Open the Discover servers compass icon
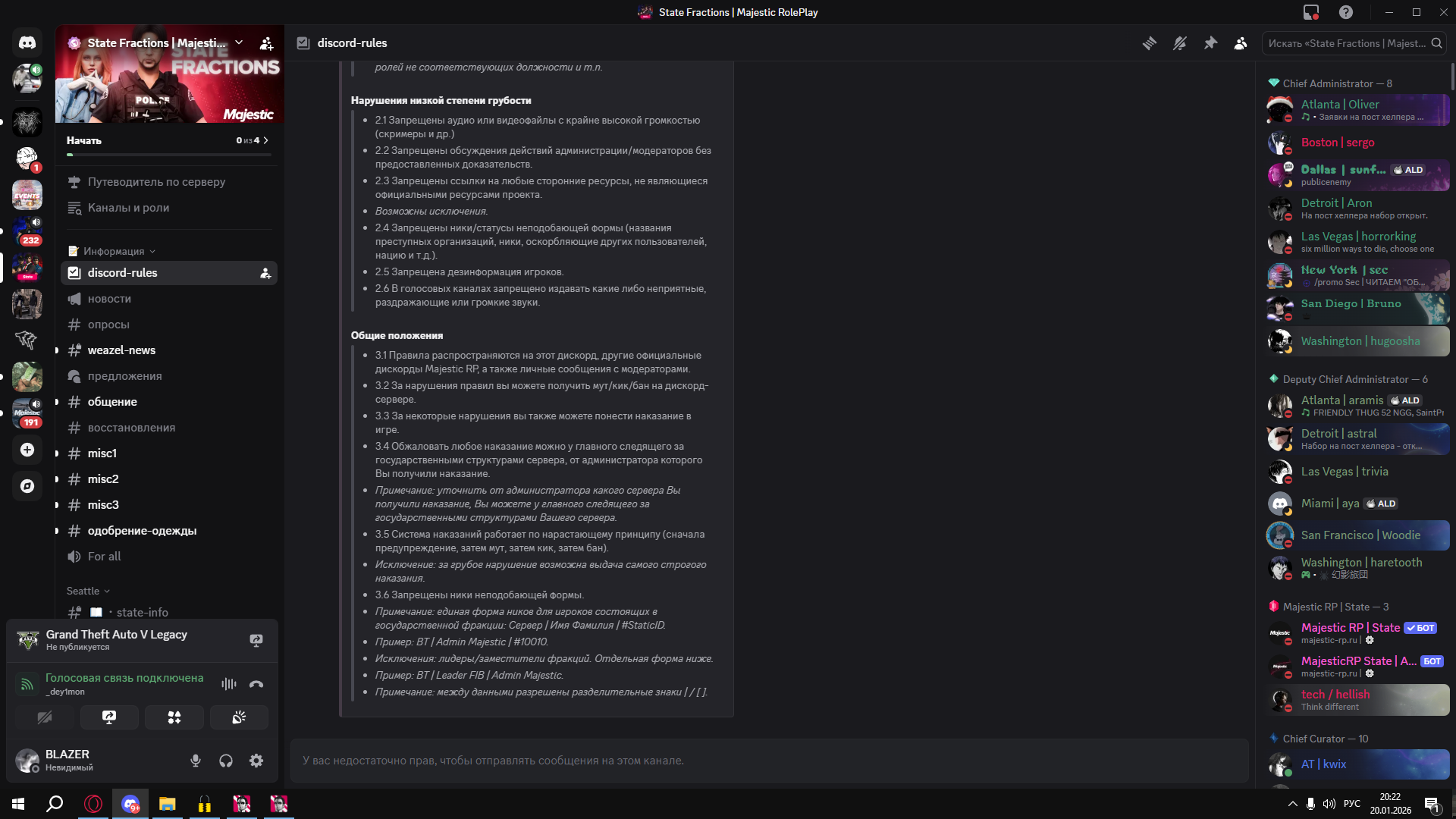The width and height of the screenshot is (1456, 819). (x=27, y=486)
